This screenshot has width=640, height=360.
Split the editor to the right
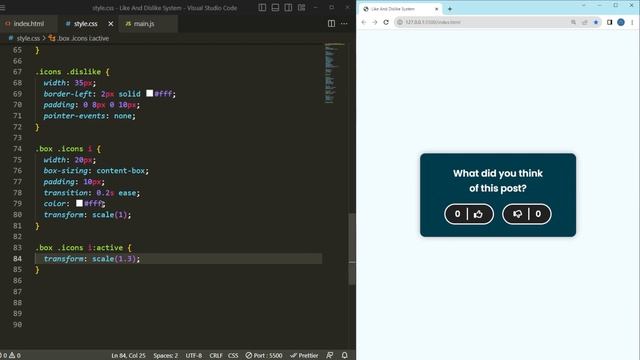331,24
